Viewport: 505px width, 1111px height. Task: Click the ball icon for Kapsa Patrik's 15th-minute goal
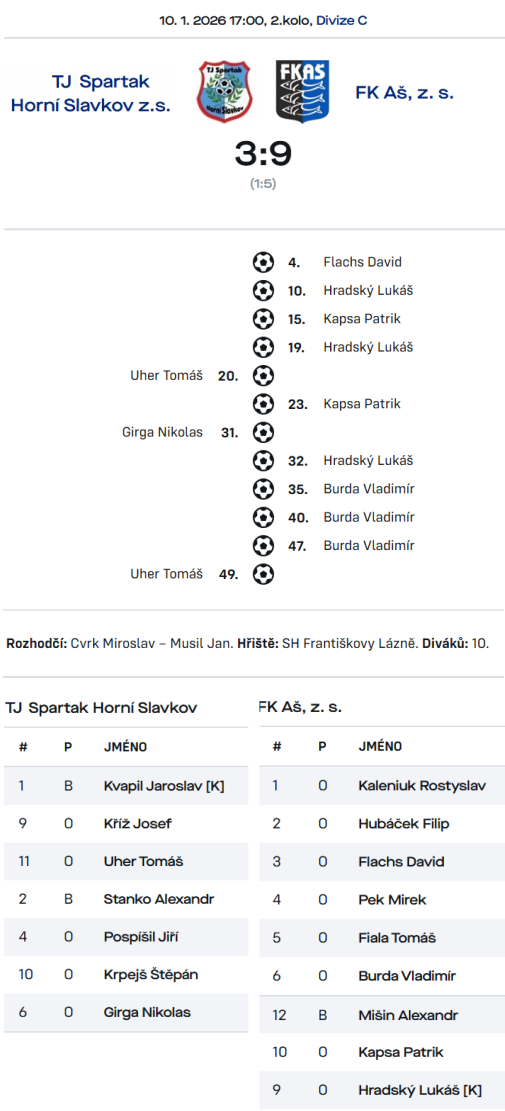[263, 319]
